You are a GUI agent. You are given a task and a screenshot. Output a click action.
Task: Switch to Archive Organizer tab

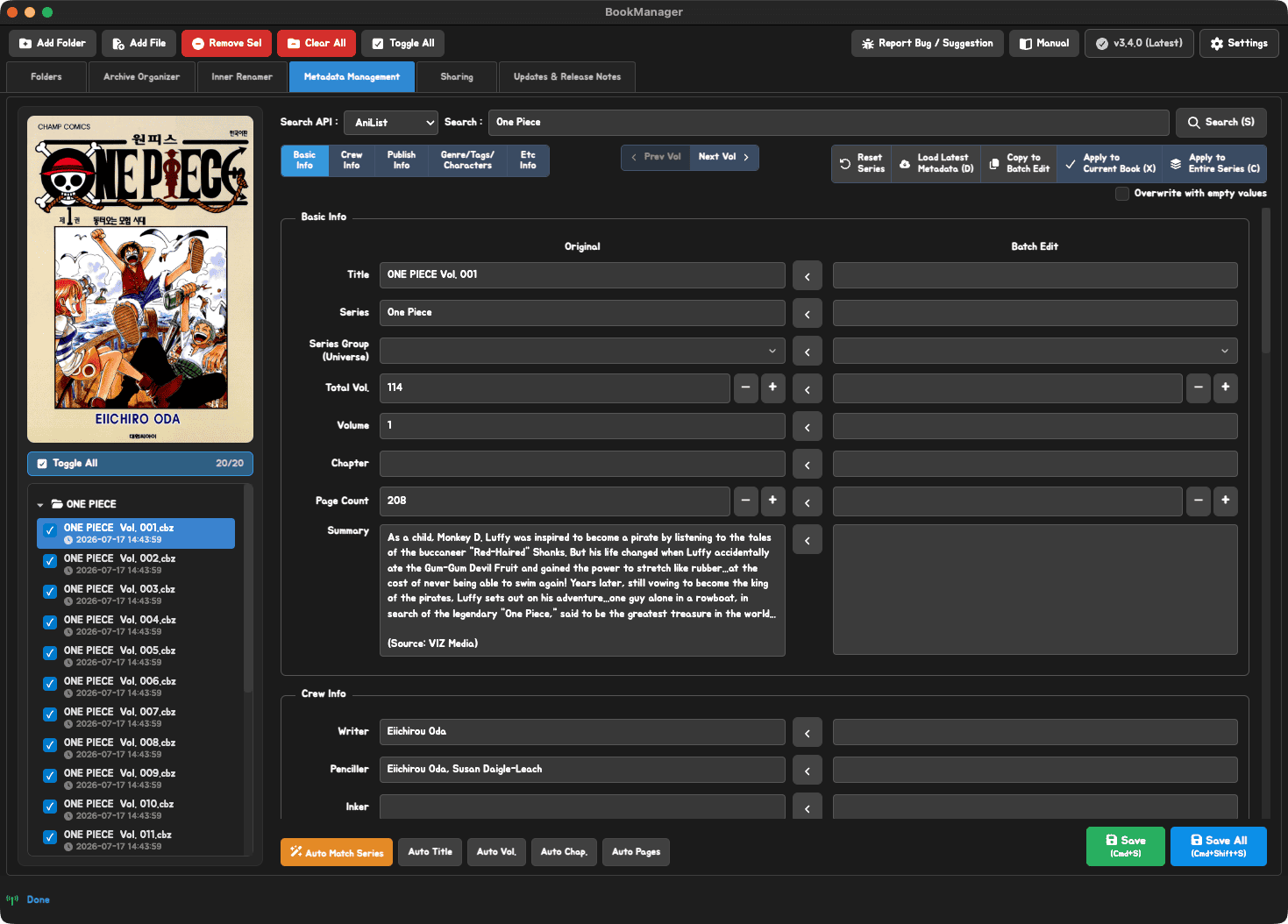tap(142, 77)
